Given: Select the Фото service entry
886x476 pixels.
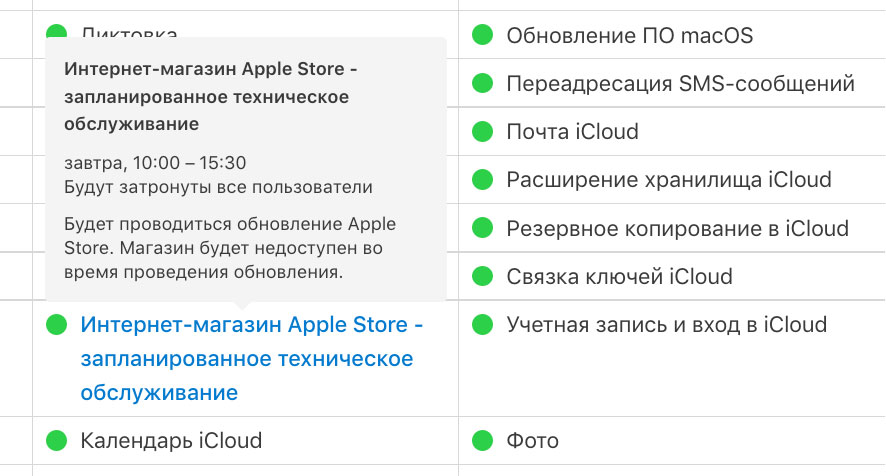Looking at the screenshot, I should click(532, 441).
